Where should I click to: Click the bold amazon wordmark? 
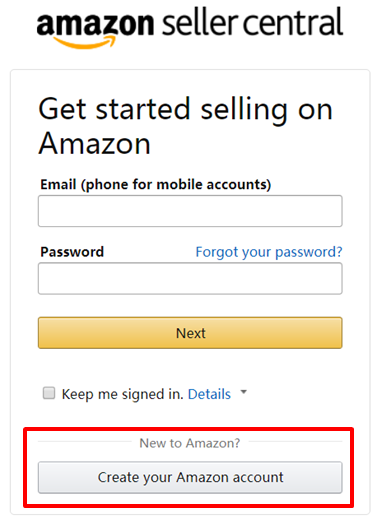[95, 24]
